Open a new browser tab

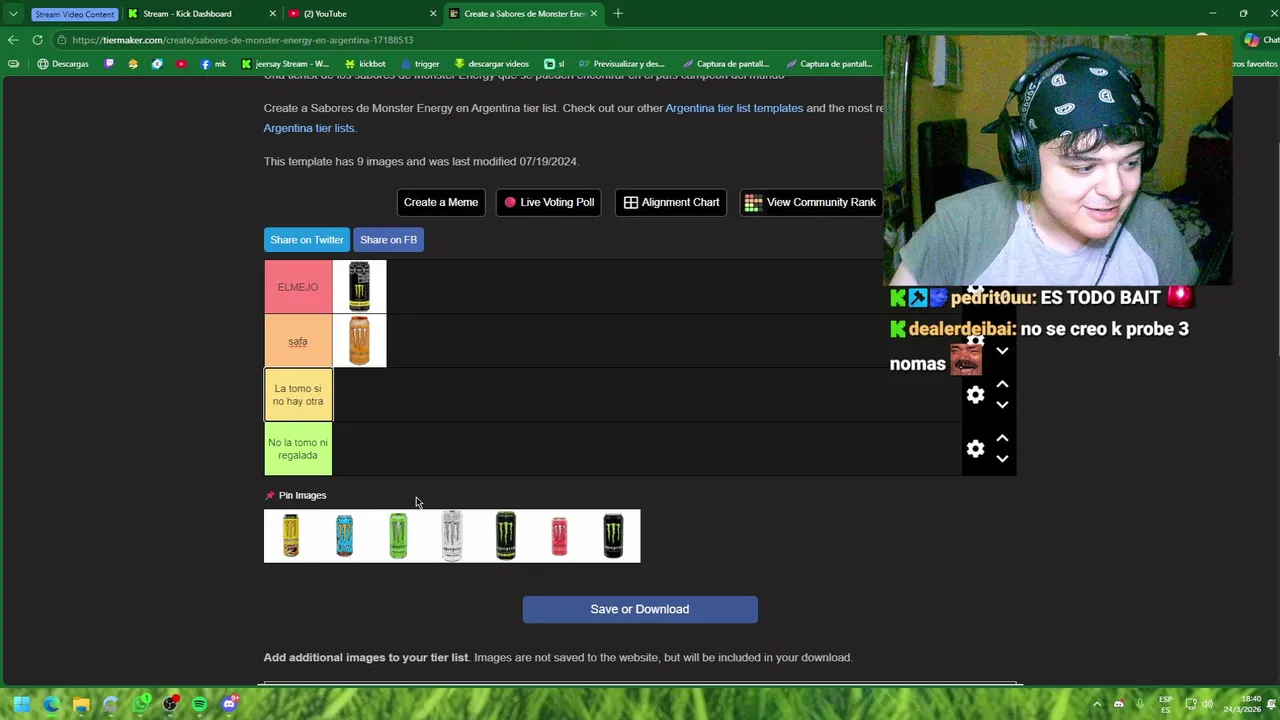pos(618,14)
